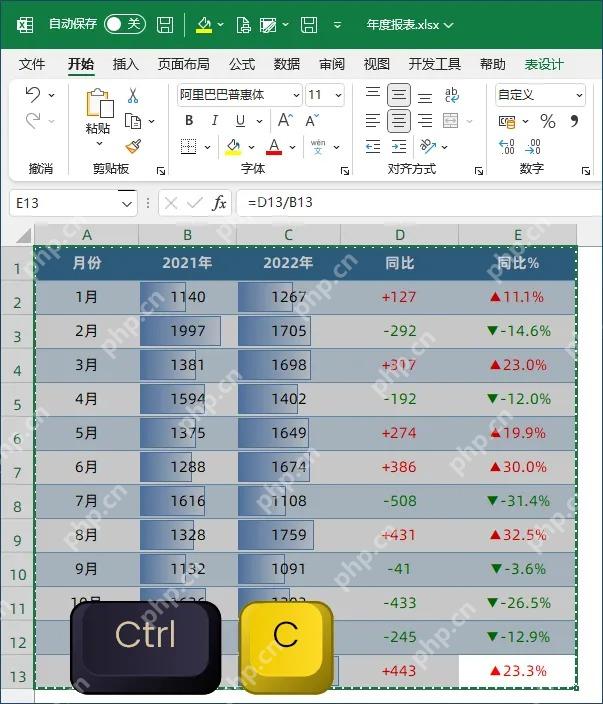
Task: Click Decrease Font Size icon
Action: [x=312, y=120]
